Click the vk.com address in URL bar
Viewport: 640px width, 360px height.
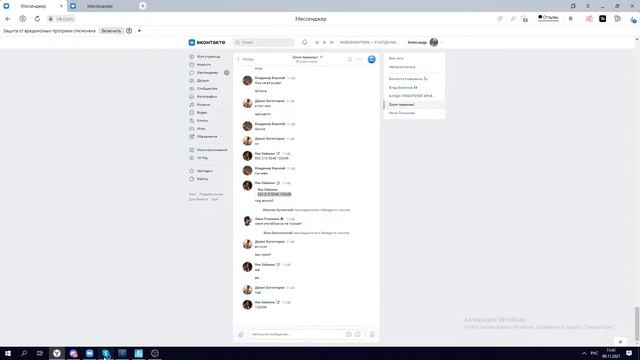click(x=65, y=19)
